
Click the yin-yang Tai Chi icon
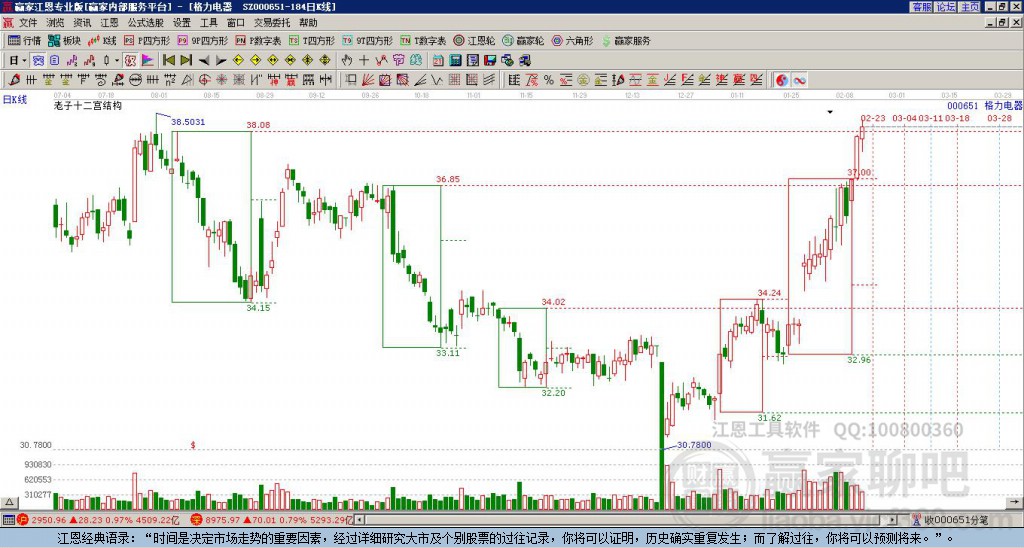782,80
